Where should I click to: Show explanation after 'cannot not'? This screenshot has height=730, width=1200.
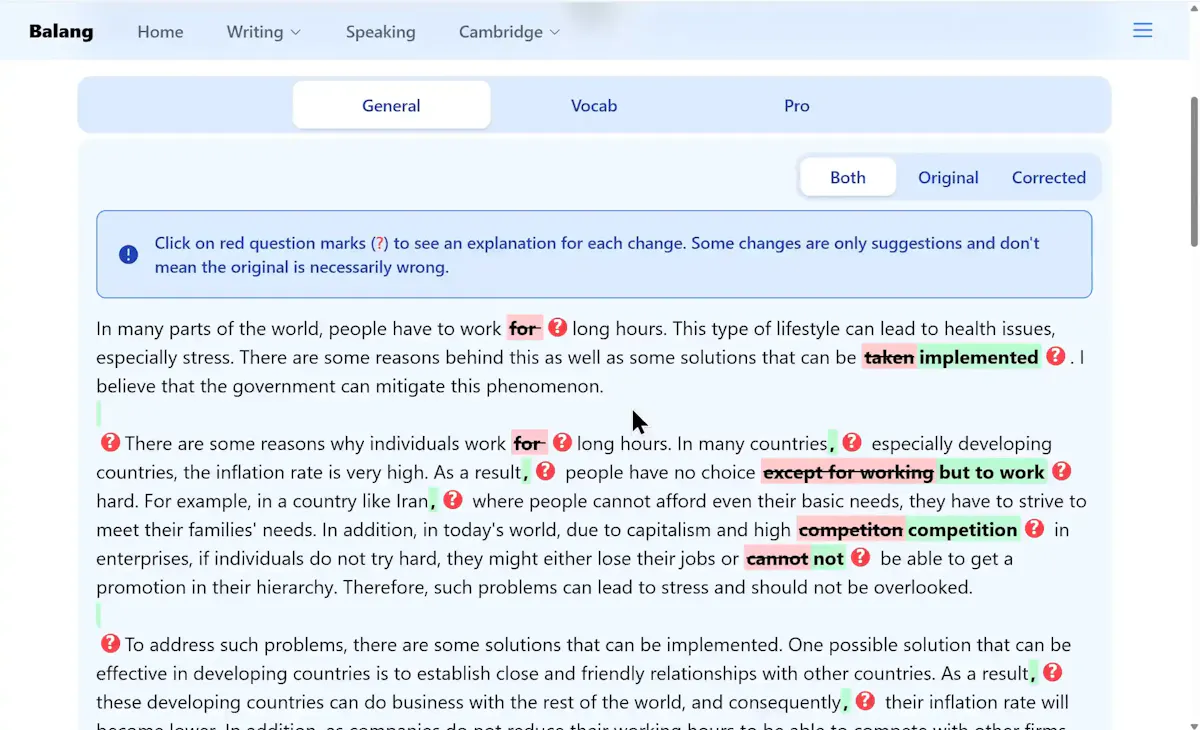pyautogui.click(x=860, y=558)
